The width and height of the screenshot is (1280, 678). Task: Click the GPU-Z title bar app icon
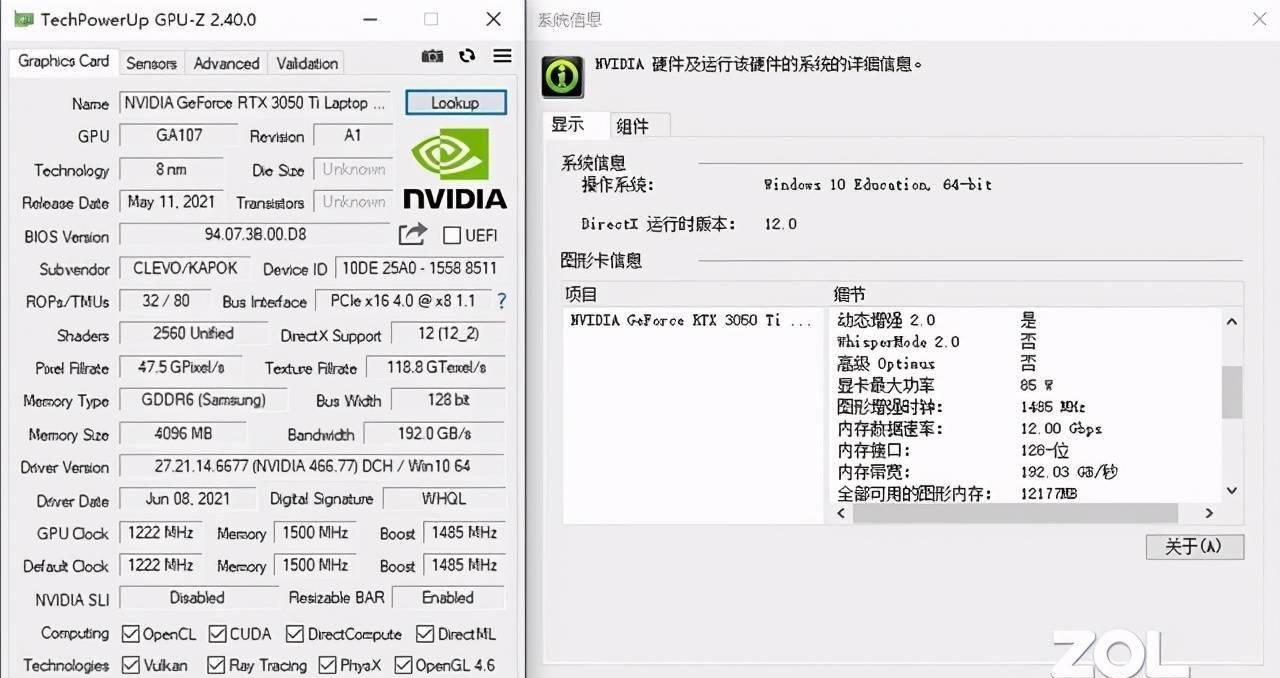pos(23,19)
